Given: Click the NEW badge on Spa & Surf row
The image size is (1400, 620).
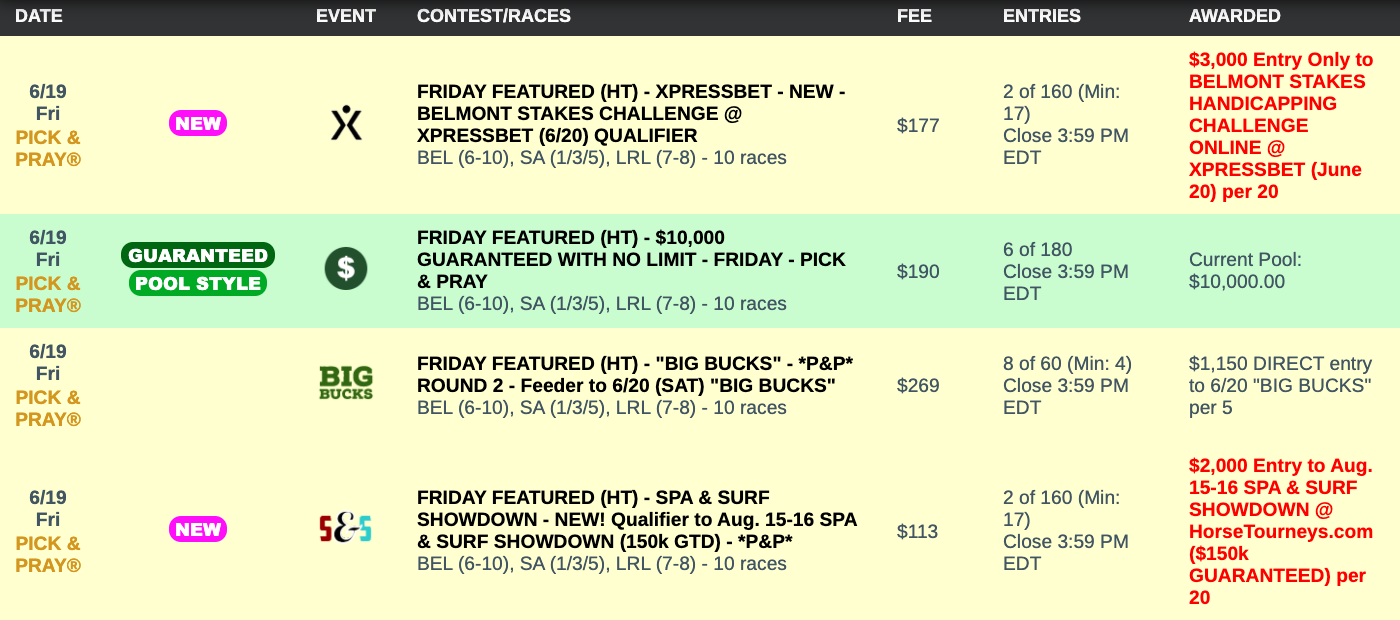Looking at the screenshot, I should click(198, 529).
